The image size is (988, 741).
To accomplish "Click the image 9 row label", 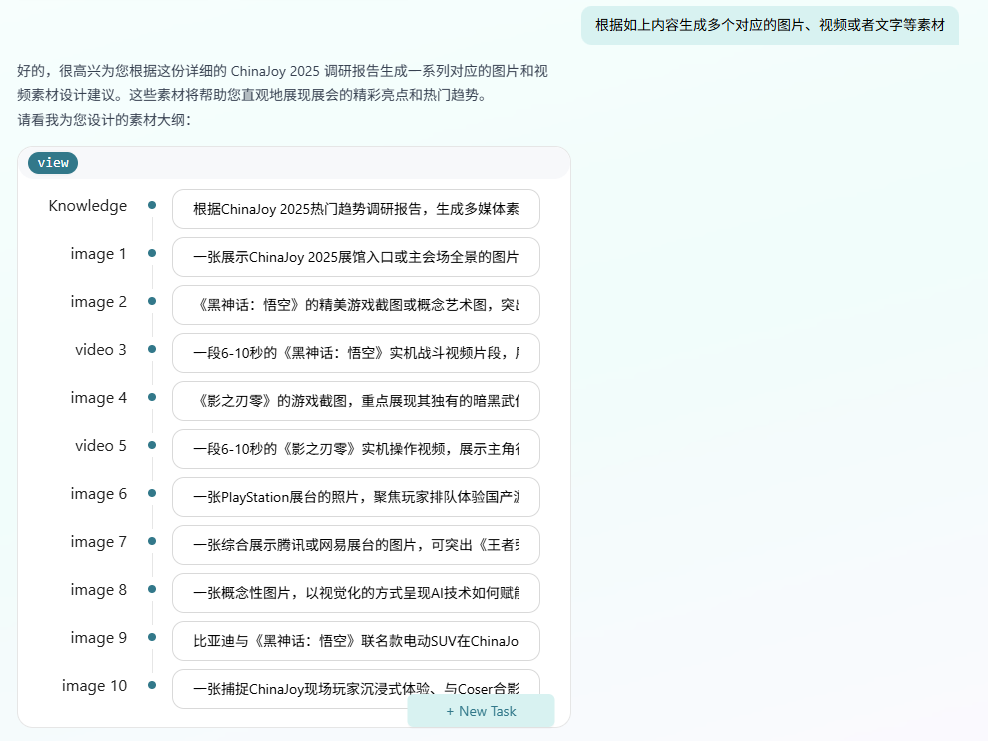I will tap(98, 638).
